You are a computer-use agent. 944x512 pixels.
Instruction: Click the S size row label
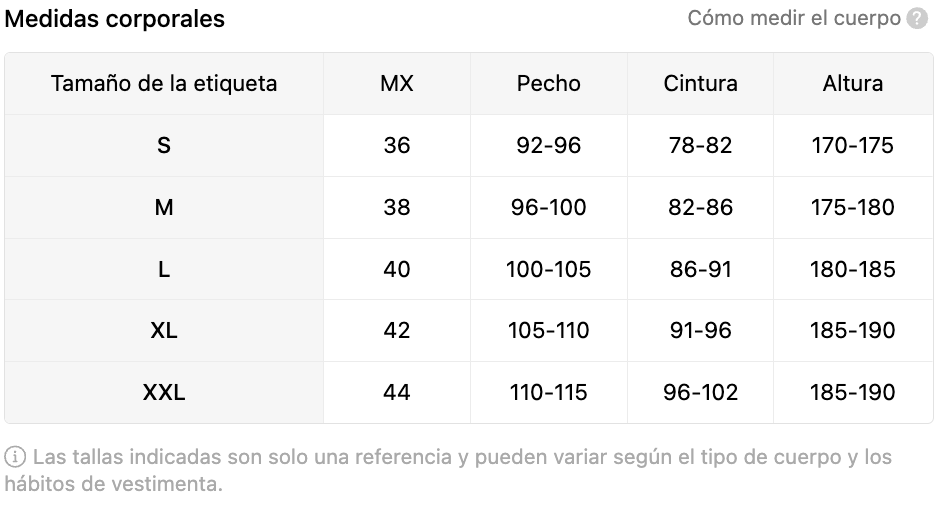click(x=164, y=146)
